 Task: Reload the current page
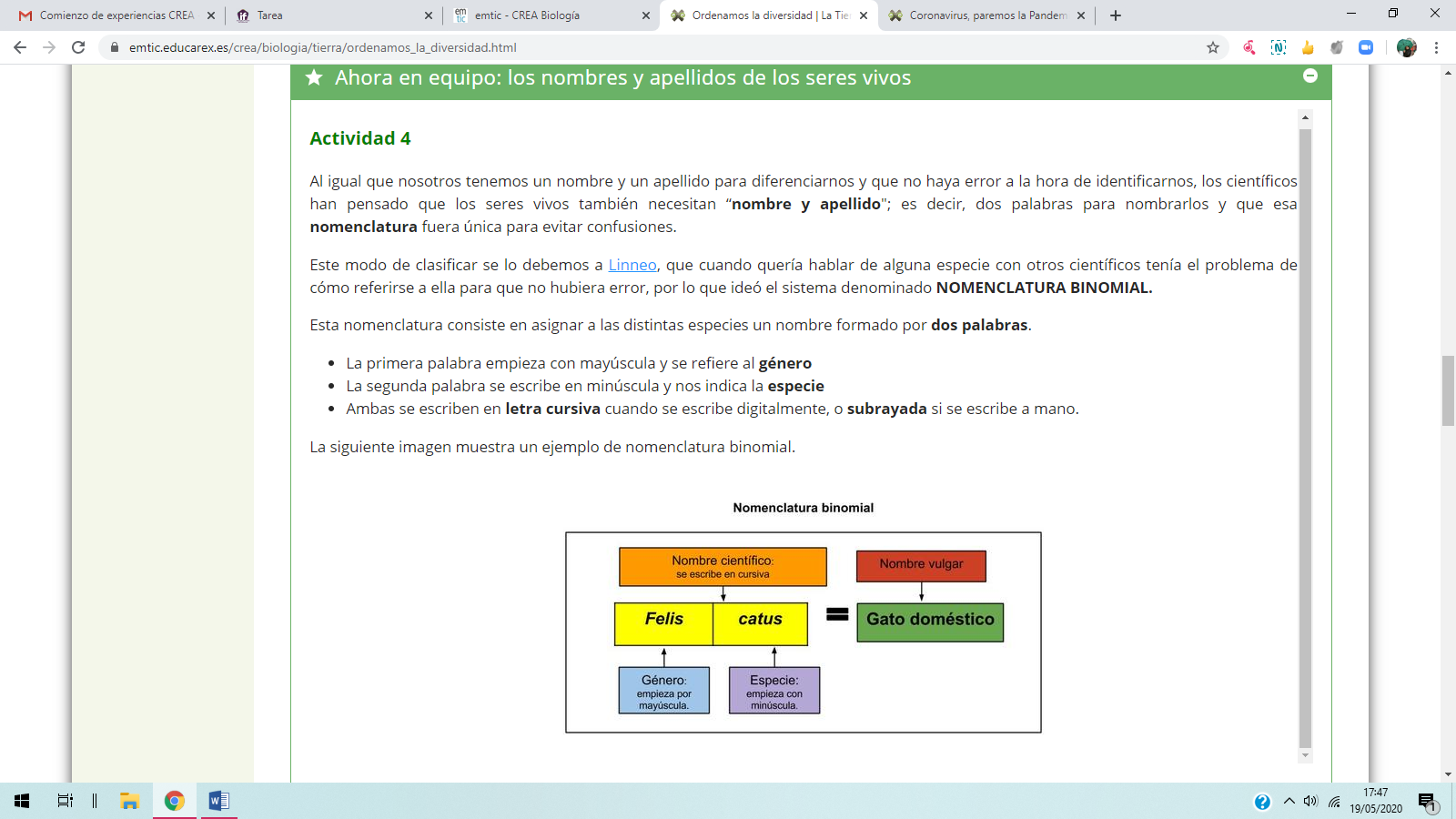click(x=78, y=47)
